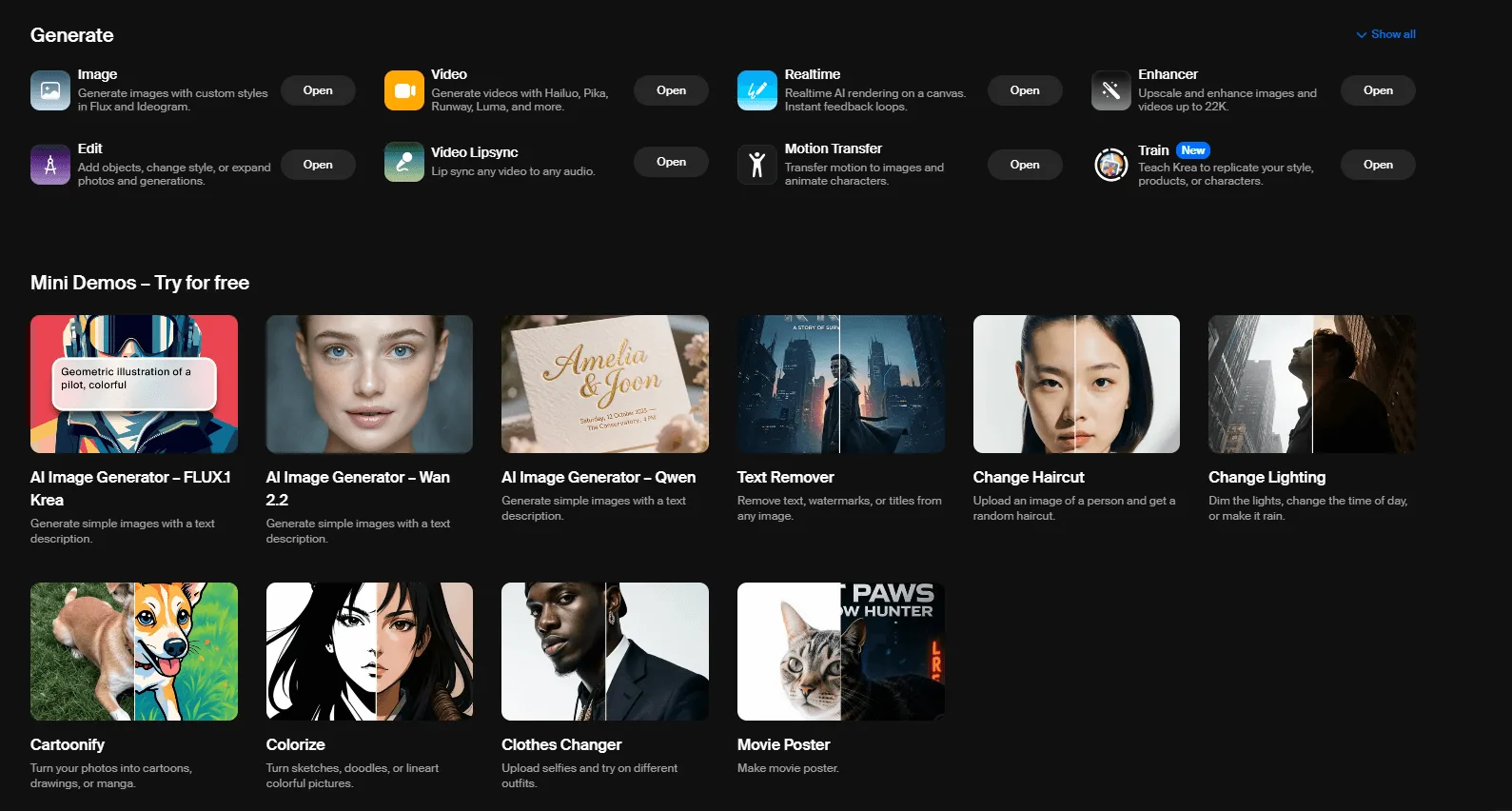1512x811 pixels.
Task: Expand the Generate list with Show all
Action: (x=1386, y=34)
